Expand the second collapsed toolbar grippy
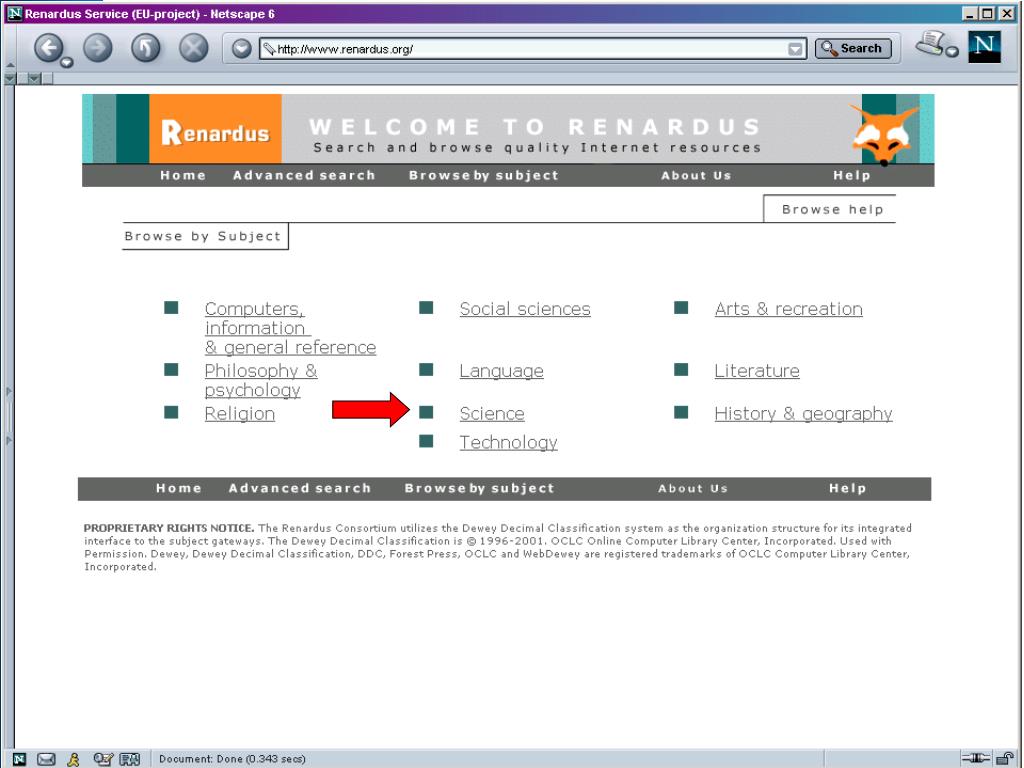This screenshot has width=1024, height=768. tap(35, 78)
